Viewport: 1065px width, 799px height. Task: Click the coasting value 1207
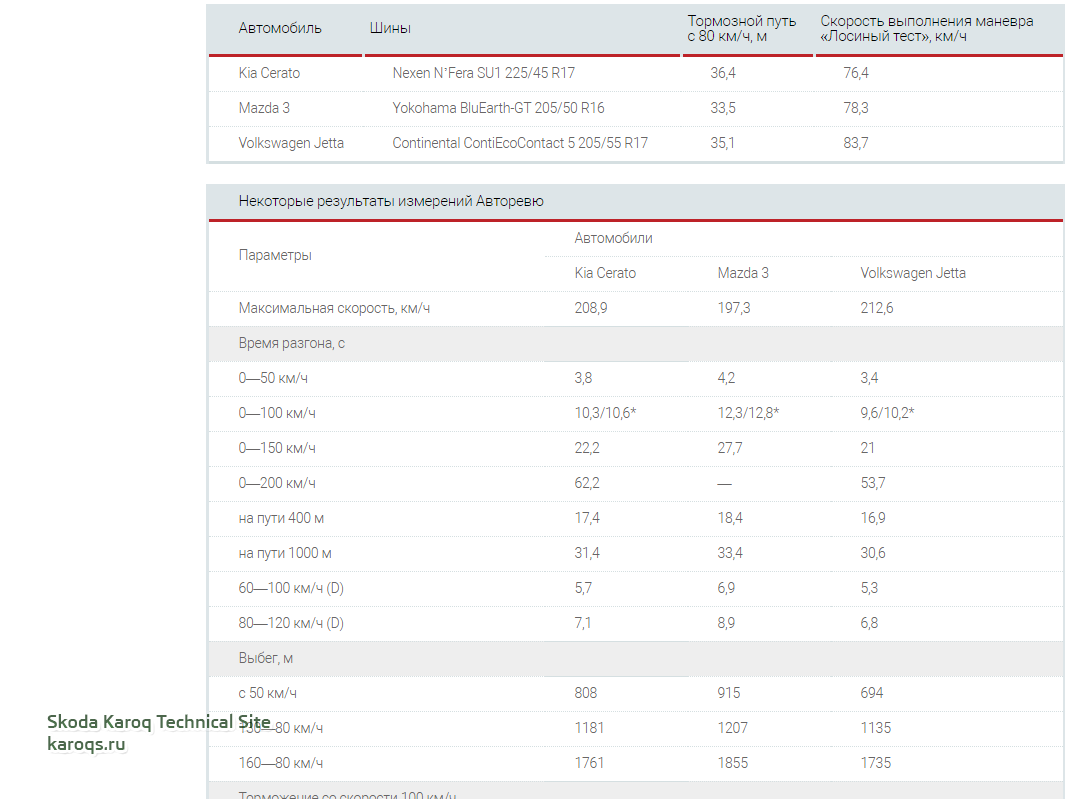[732, 728]
